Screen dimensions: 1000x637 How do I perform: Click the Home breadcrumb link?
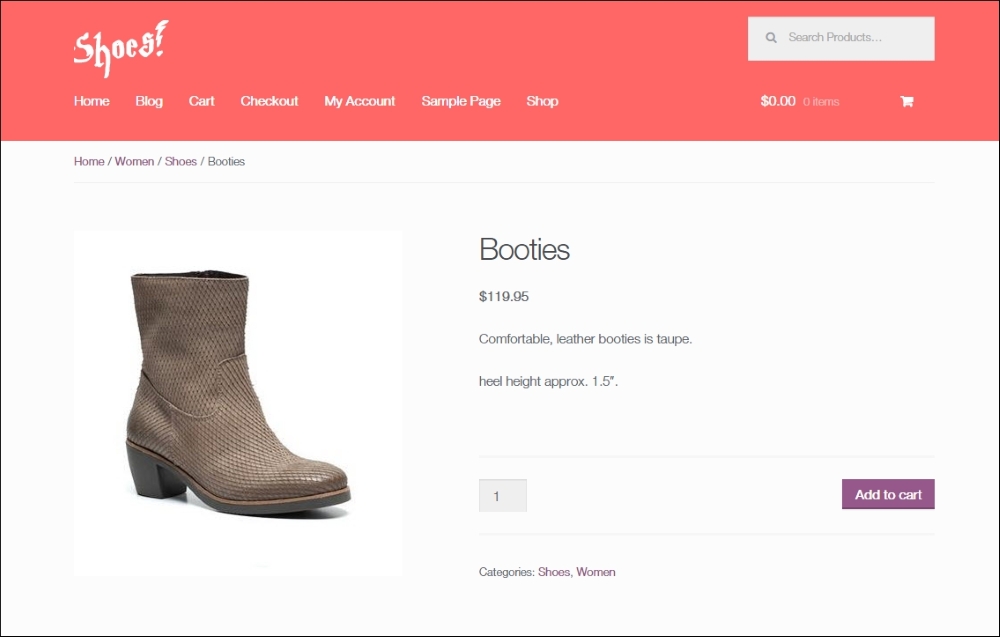89,161
